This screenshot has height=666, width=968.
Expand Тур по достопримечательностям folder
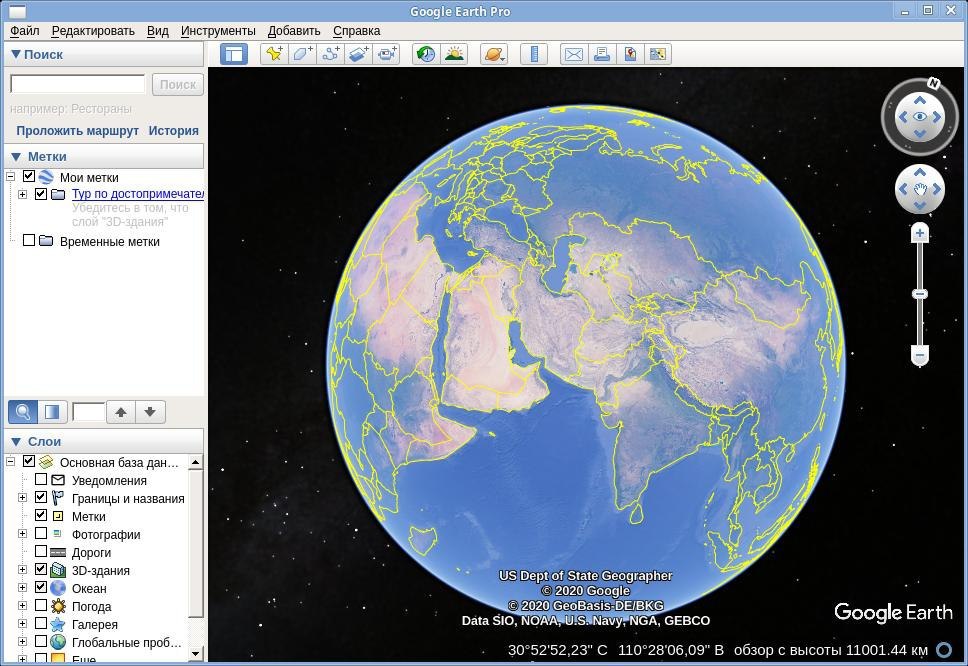[x=23, y=194]
